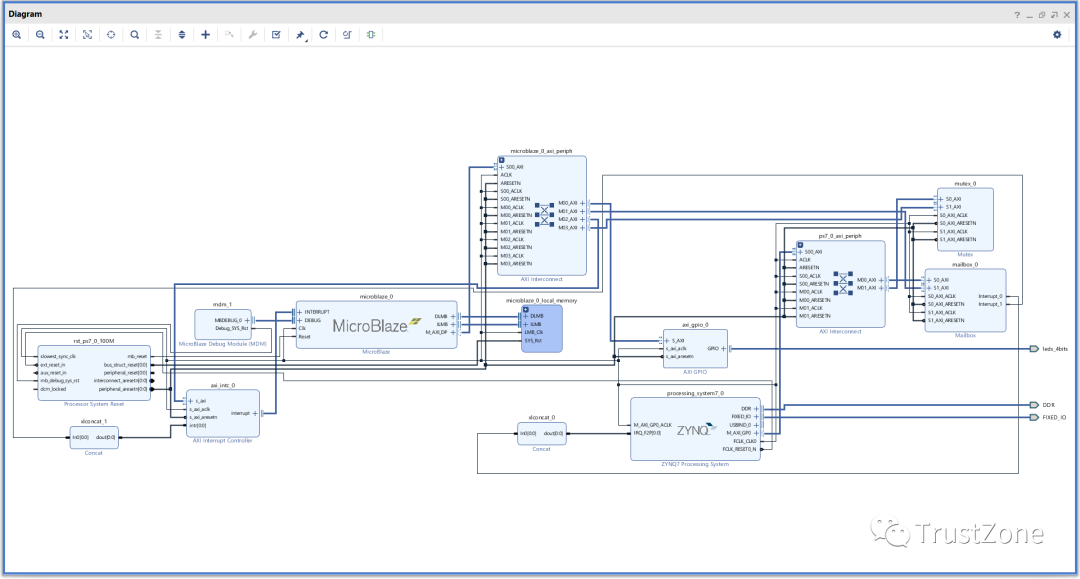Expand DLMB pin on local memory block
This screenshot has width=1080, height=579.
(x=526, y=316)
